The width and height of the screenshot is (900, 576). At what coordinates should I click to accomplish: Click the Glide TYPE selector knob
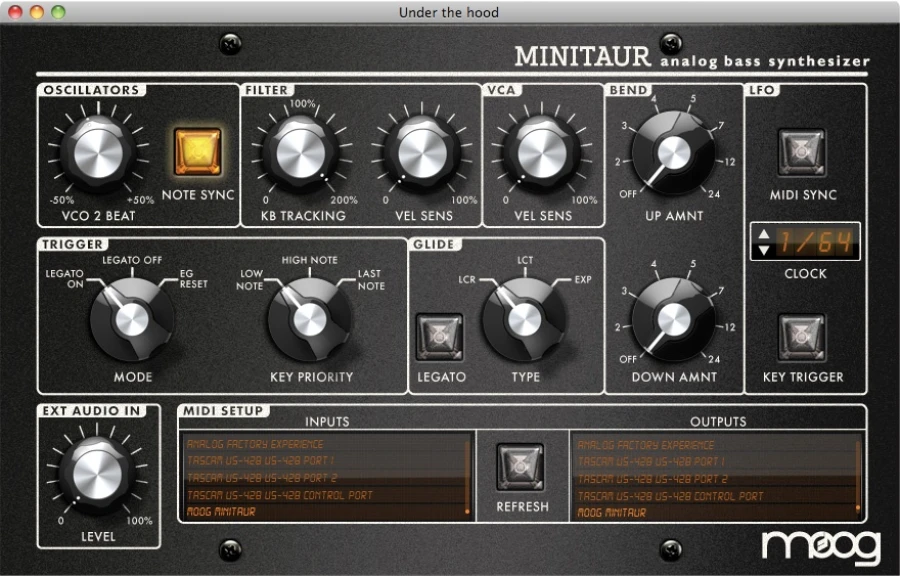coord(525,320)
